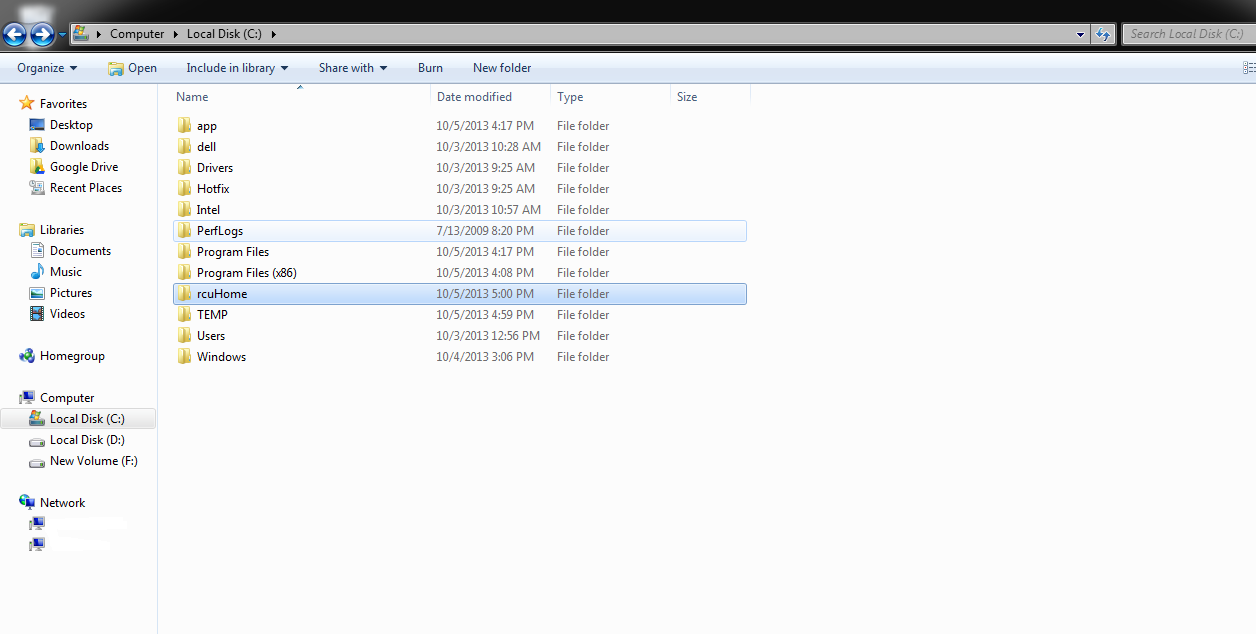Viewport: 1256px width, 634px height.
Task: Click the Burn toolbar button
Action: click(x=430, y=67)
